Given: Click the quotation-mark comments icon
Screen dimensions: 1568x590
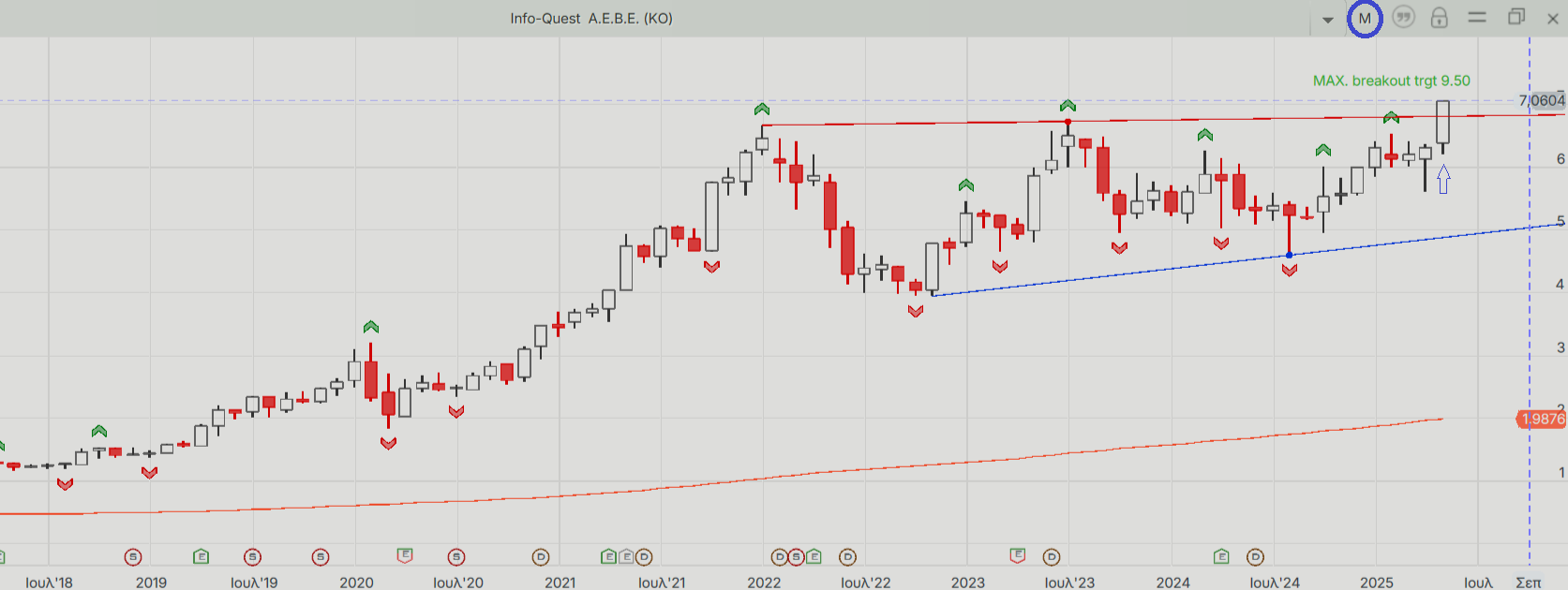Looking at the screenshot, I should click(x=1403, y=18).
